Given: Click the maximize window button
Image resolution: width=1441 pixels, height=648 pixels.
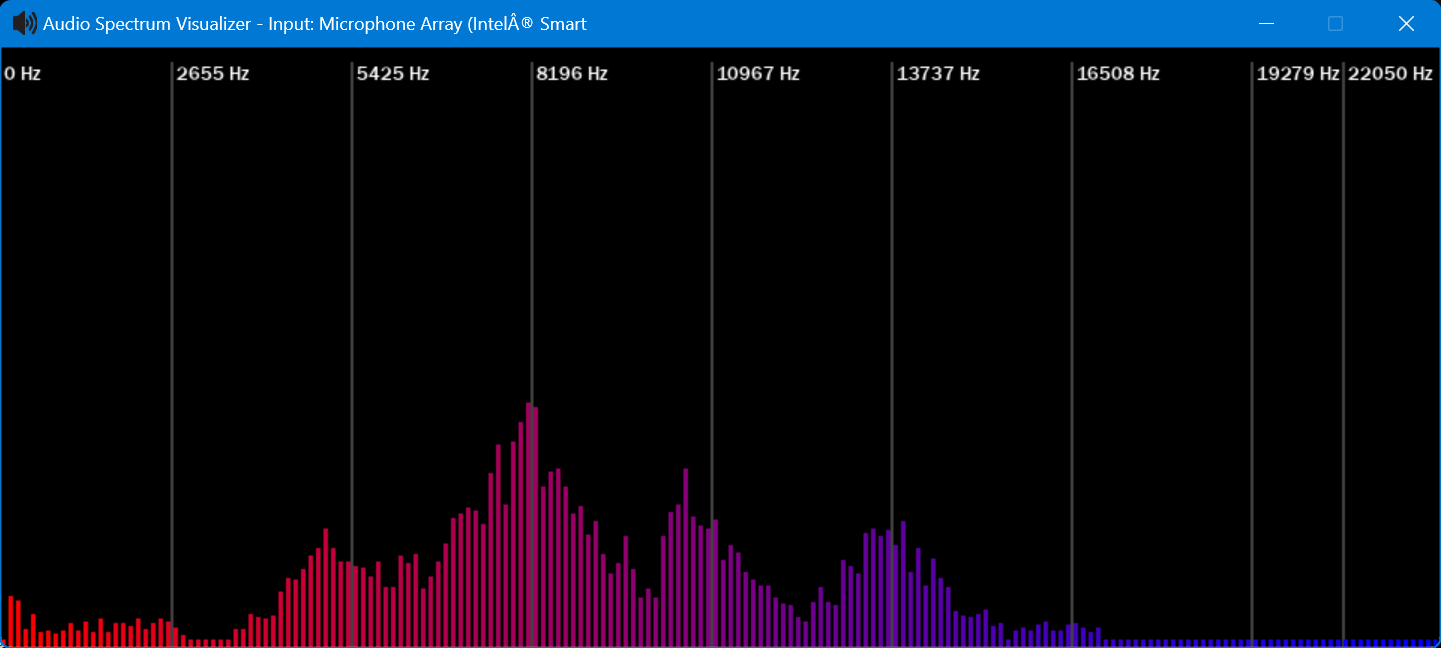Looking at the screenshot, I should [1335, 24].
